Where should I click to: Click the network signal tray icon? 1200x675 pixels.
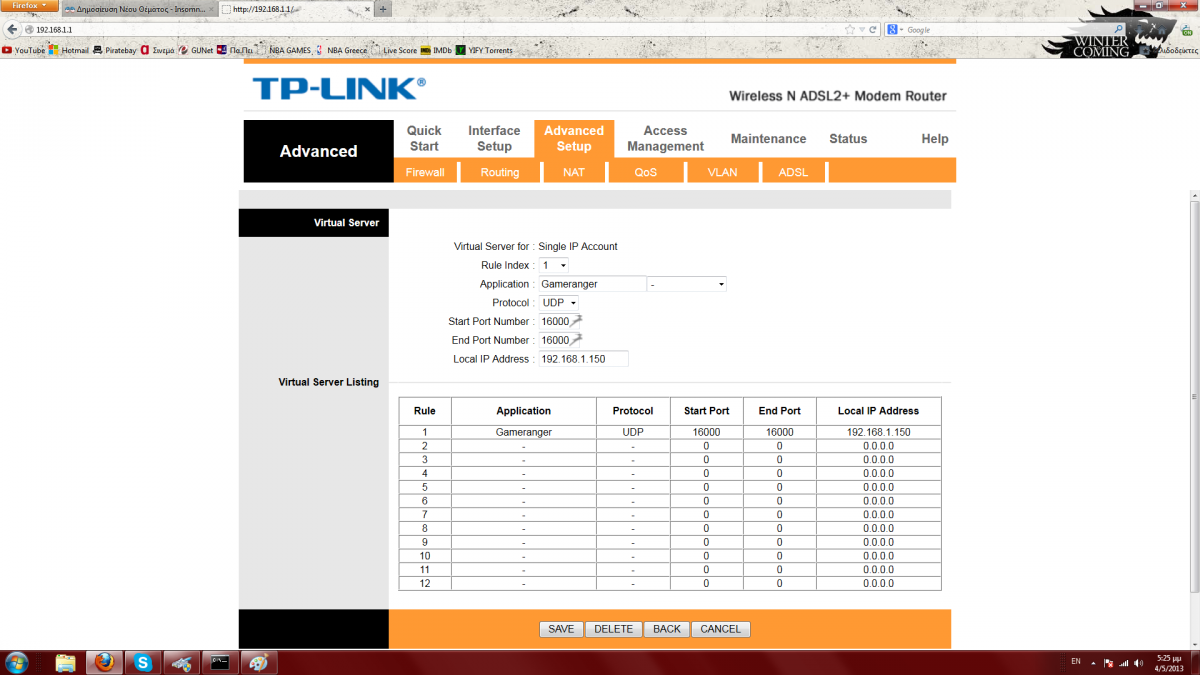[x=1122, y=662]
